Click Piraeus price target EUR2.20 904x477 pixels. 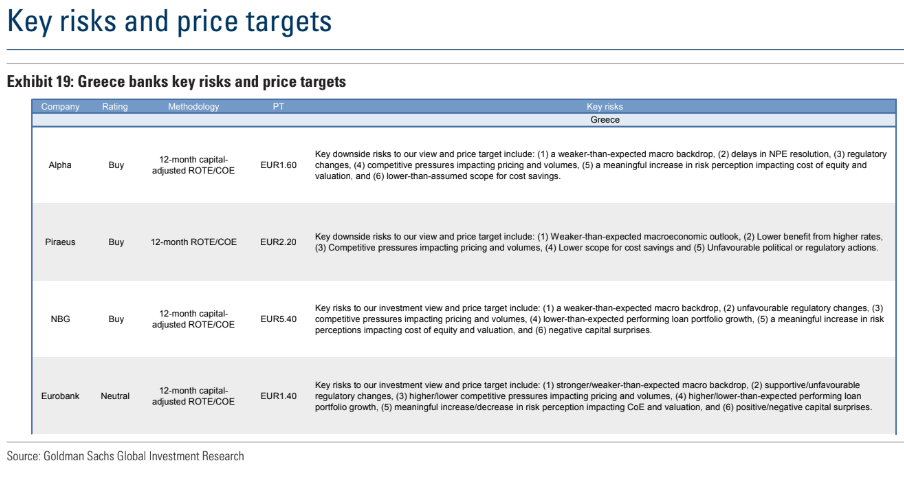pos(278,242)
